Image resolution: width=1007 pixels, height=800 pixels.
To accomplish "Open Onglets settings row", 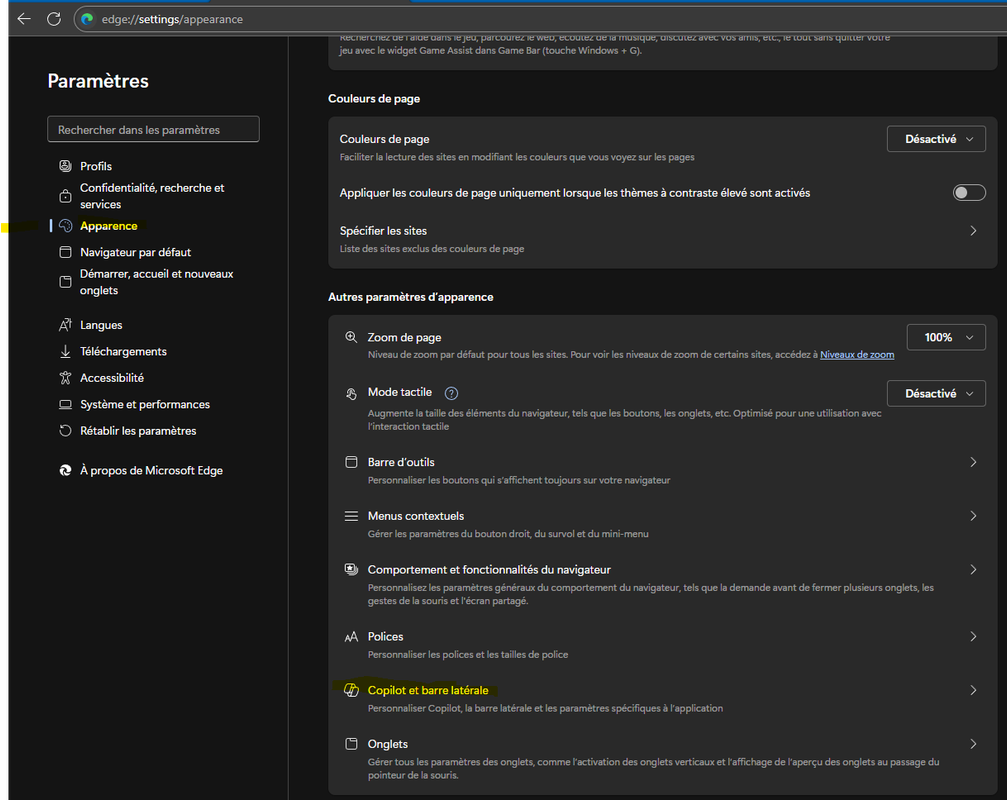I will click(662, 759).
